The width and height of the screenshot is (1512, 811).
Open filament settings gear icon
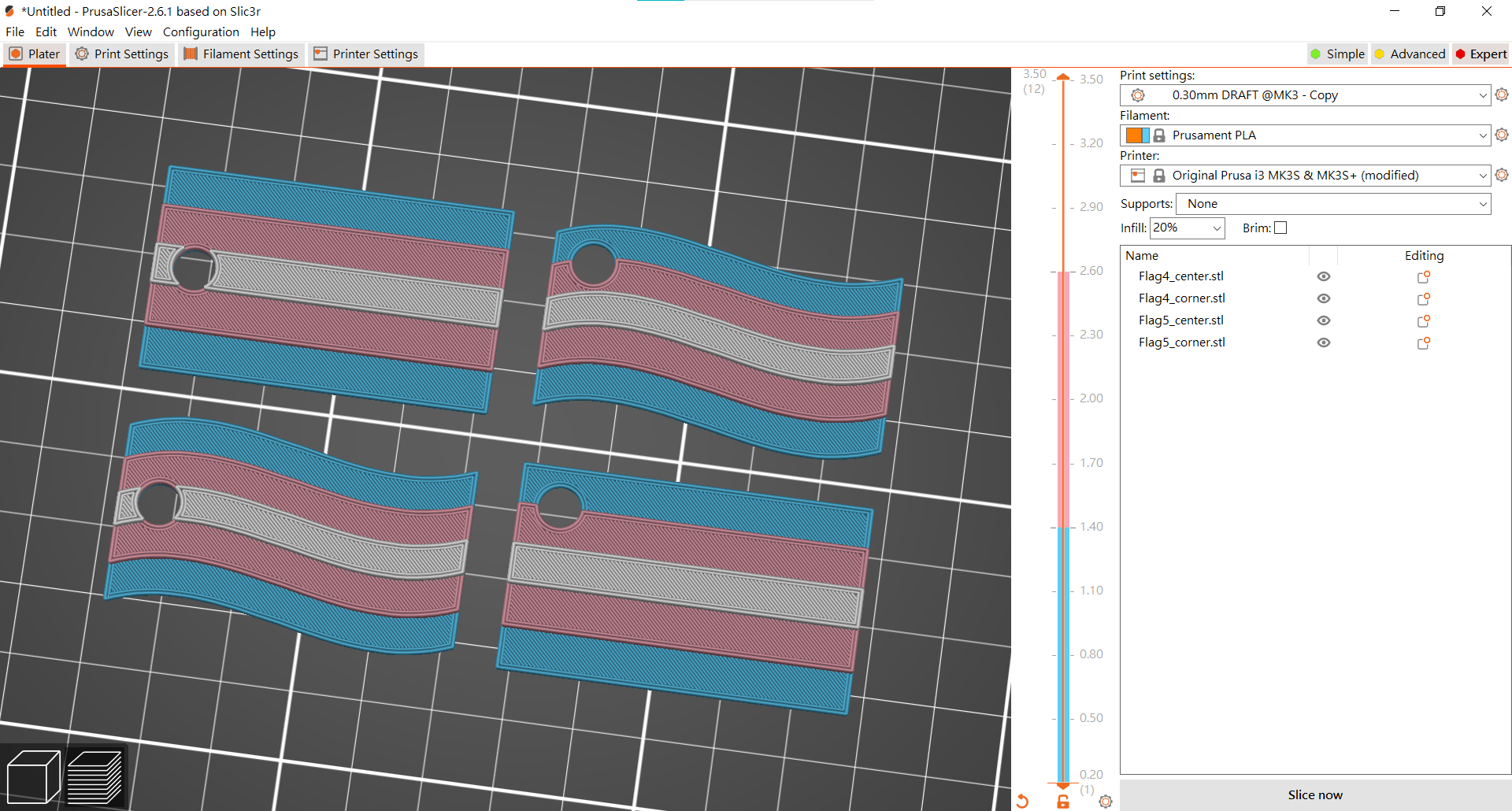1501,135
